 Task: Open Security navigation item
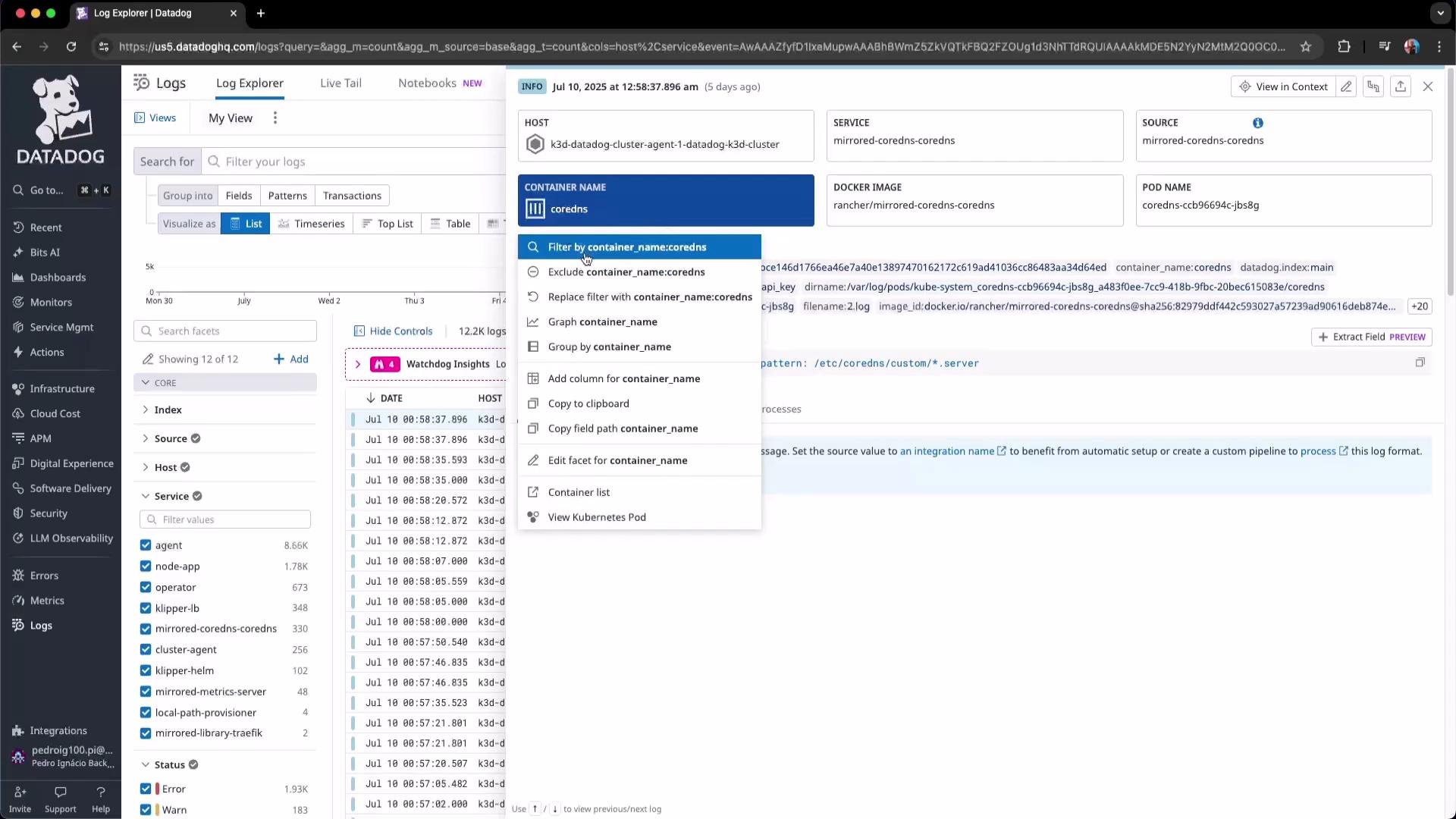tap(49, 513)
